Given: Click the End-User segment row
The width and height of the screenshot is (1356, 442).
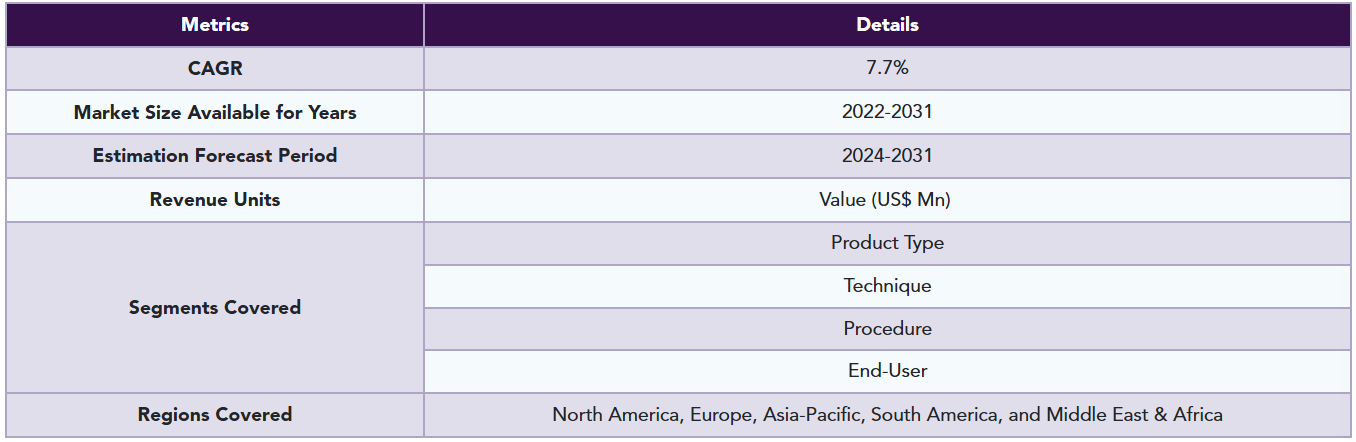Looking at the screenshot, I should 887,371.
